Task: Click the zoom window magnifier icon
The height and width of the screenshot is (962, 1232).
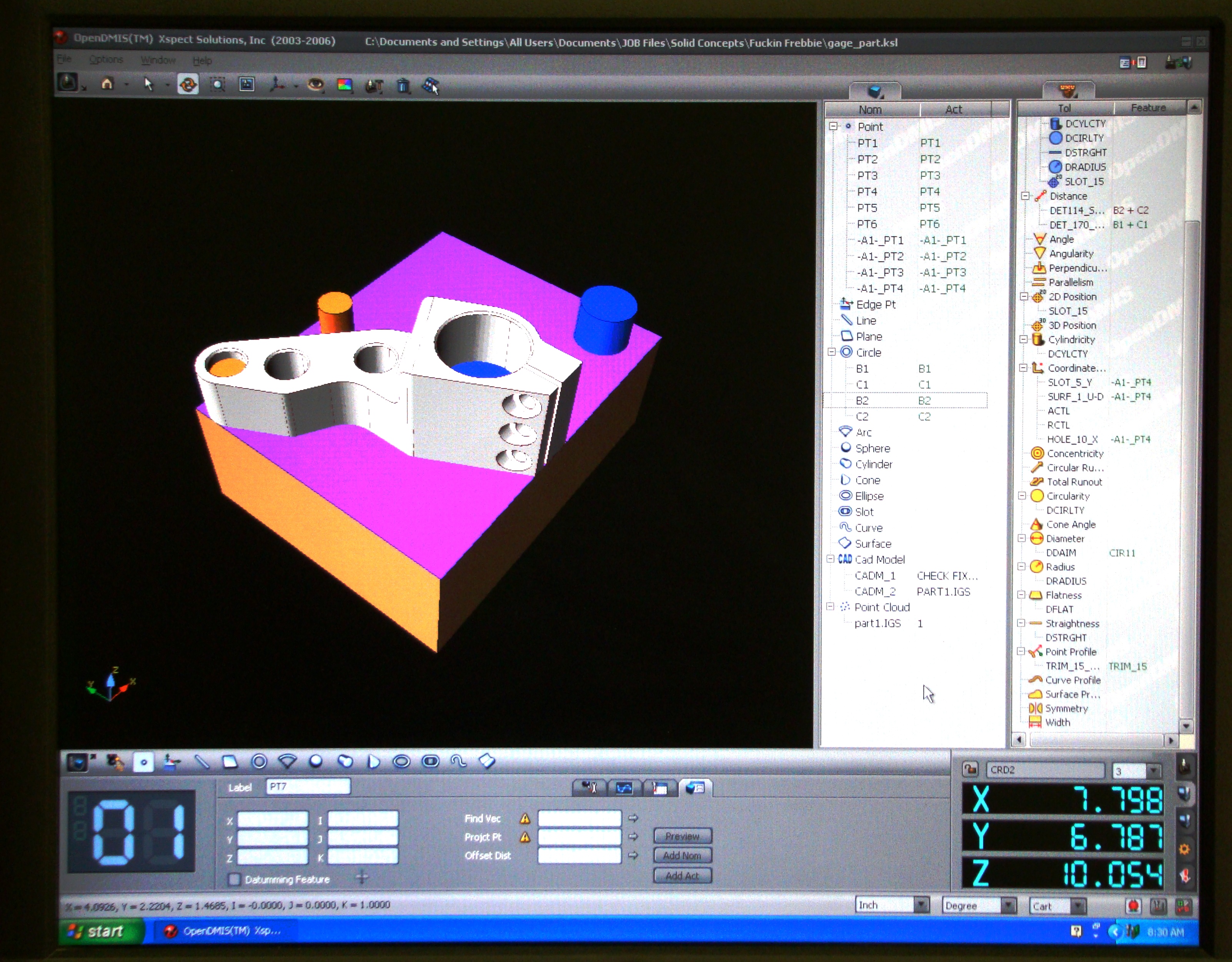Action: pos(217,85)
